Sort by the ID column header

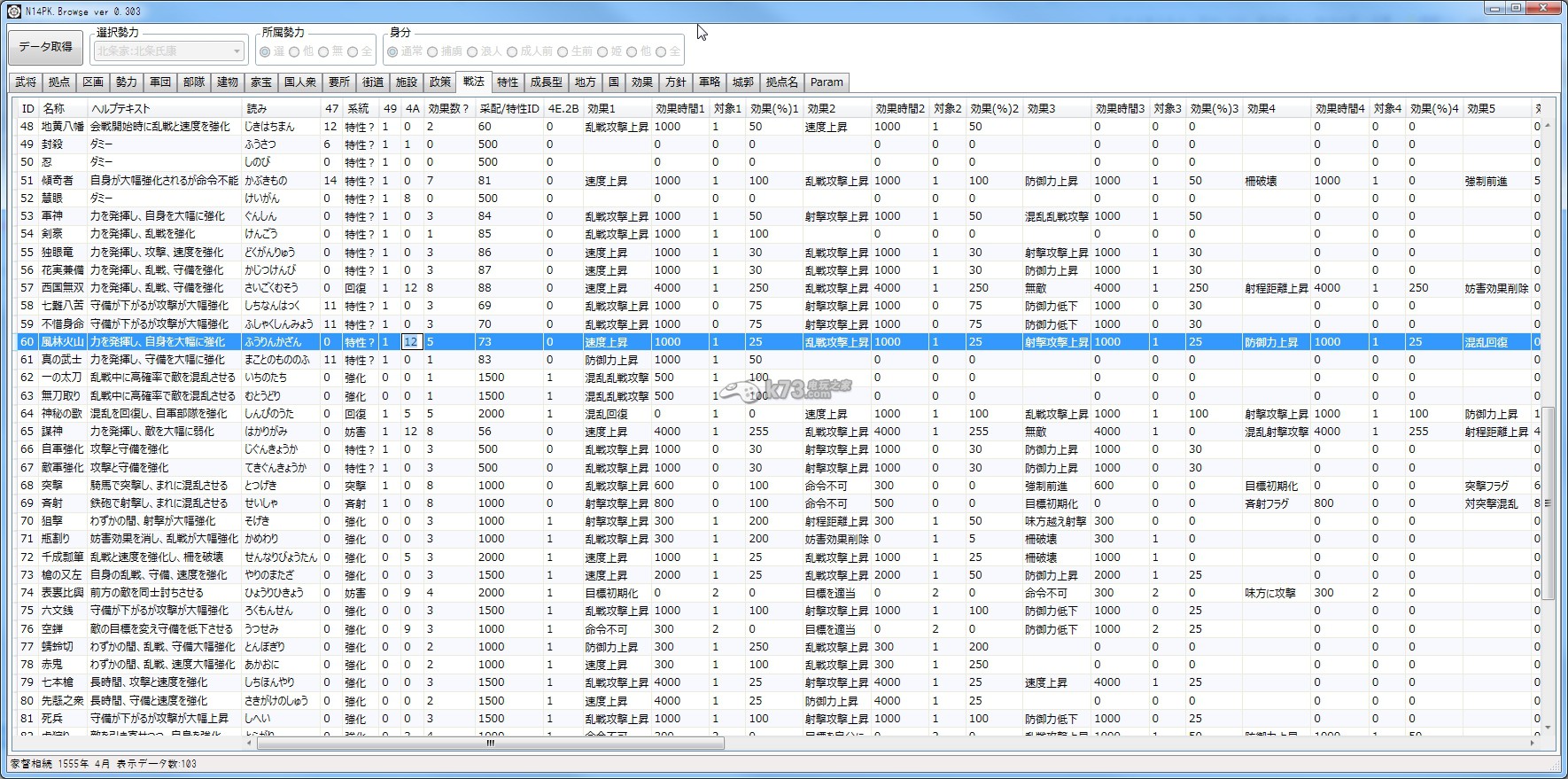[x=28, y=108]
